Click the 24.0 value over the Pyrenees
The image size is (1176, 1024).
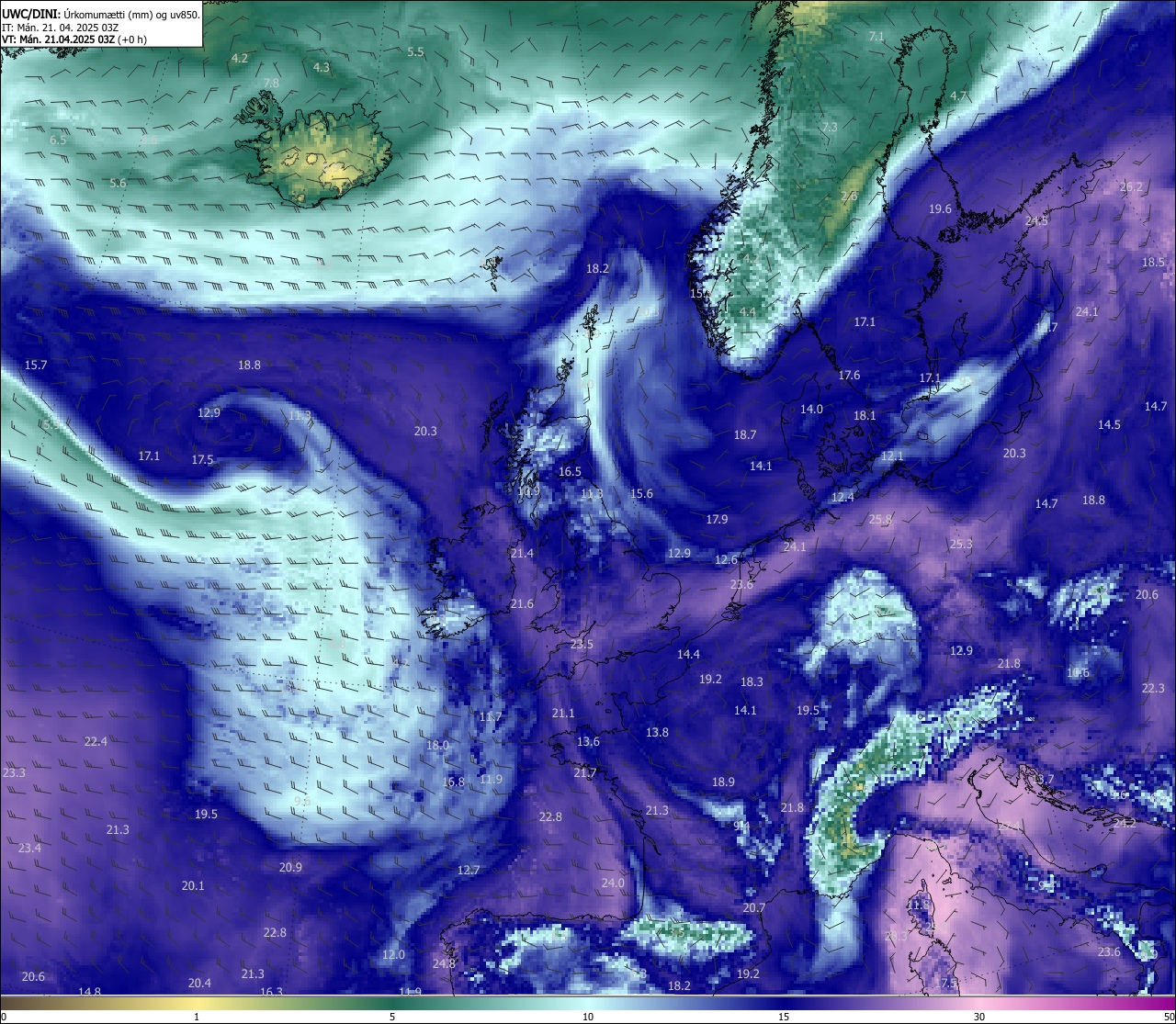(x=613, y=883)
